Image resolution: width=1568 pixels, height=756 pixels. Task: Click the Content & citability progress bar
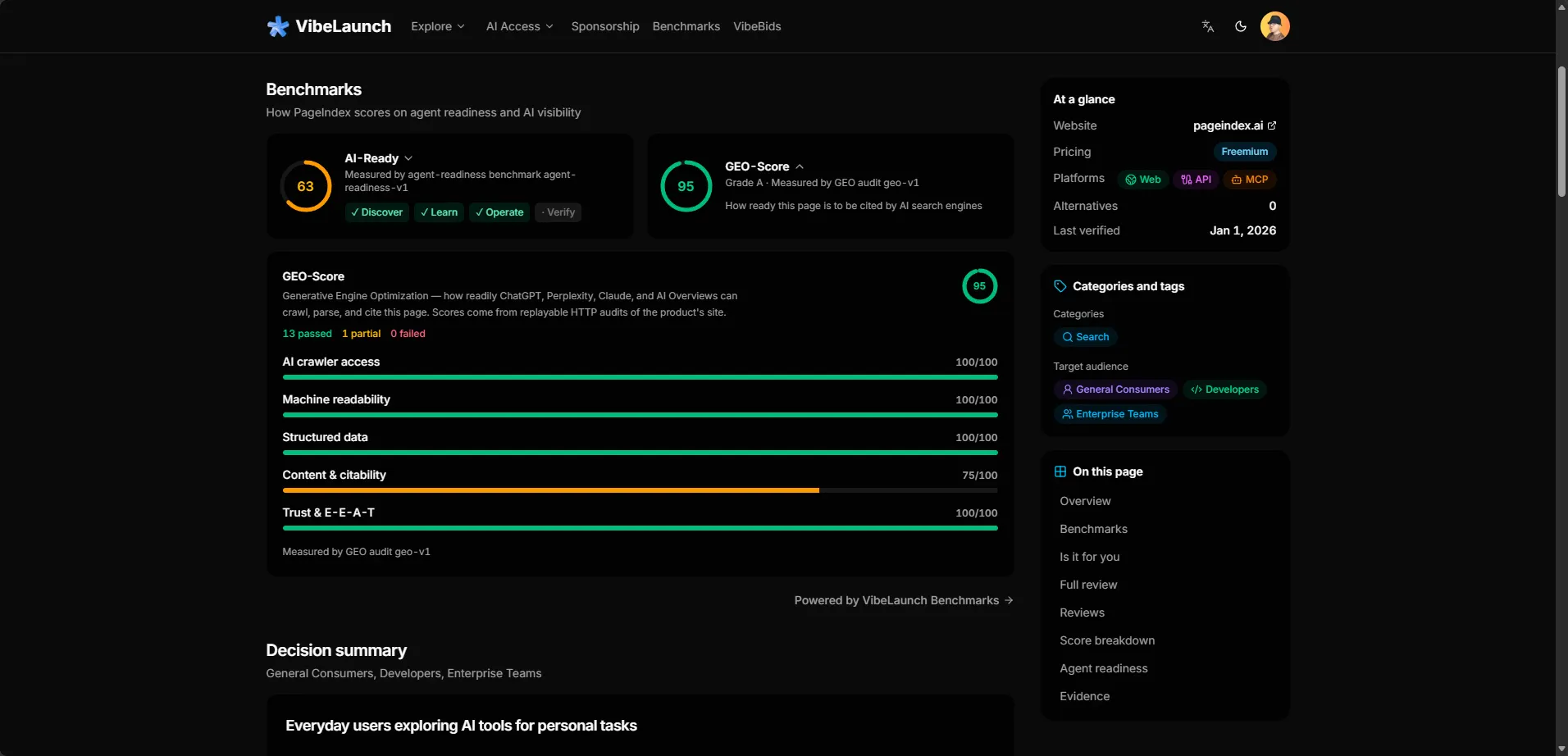click(640, 490)
